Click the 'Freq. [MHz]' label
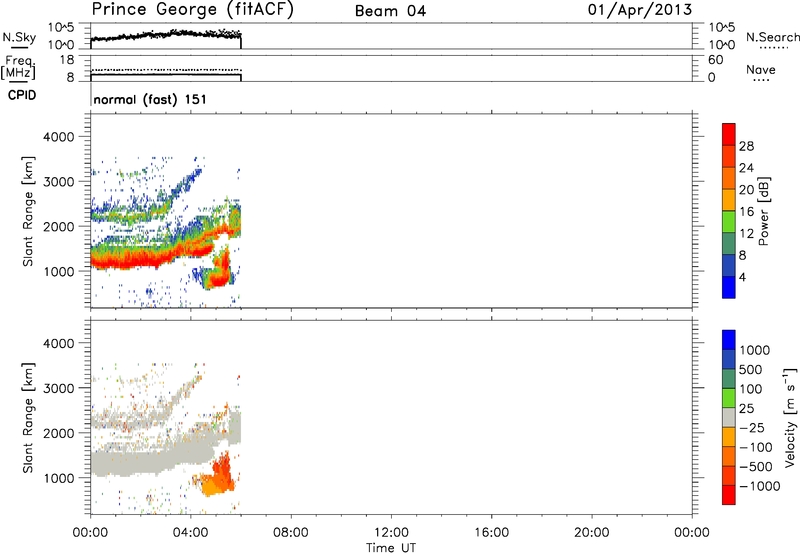This screenshot has width=800, height=554. pyautogui.click(x=18, y=67)
